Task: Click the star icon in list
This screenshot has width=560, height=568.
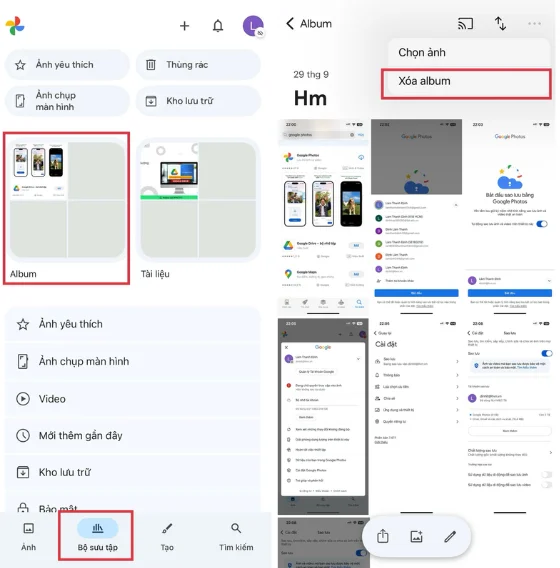Action: [23, 324]
